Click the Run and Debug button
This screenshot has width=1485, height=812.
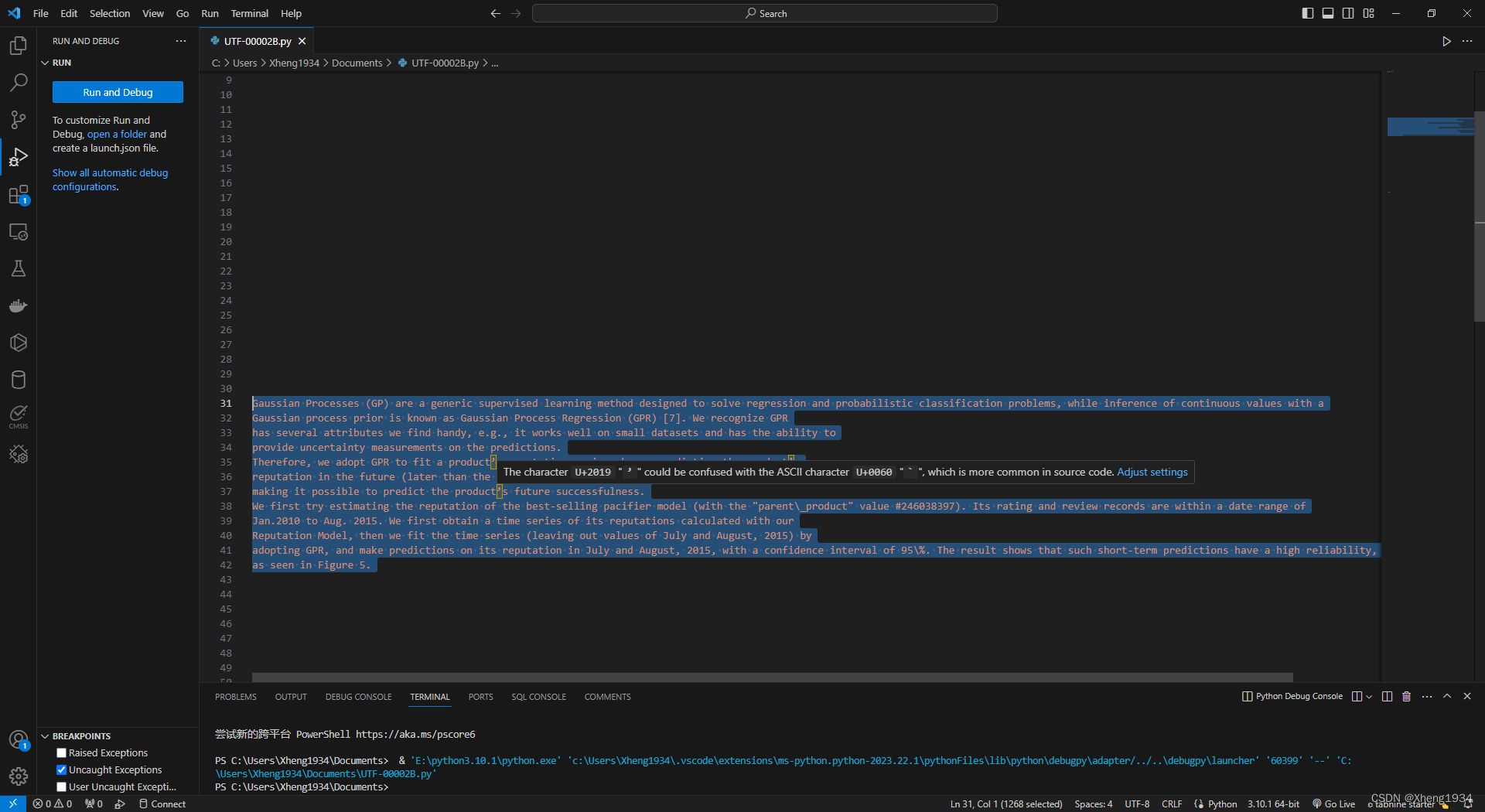118,92
